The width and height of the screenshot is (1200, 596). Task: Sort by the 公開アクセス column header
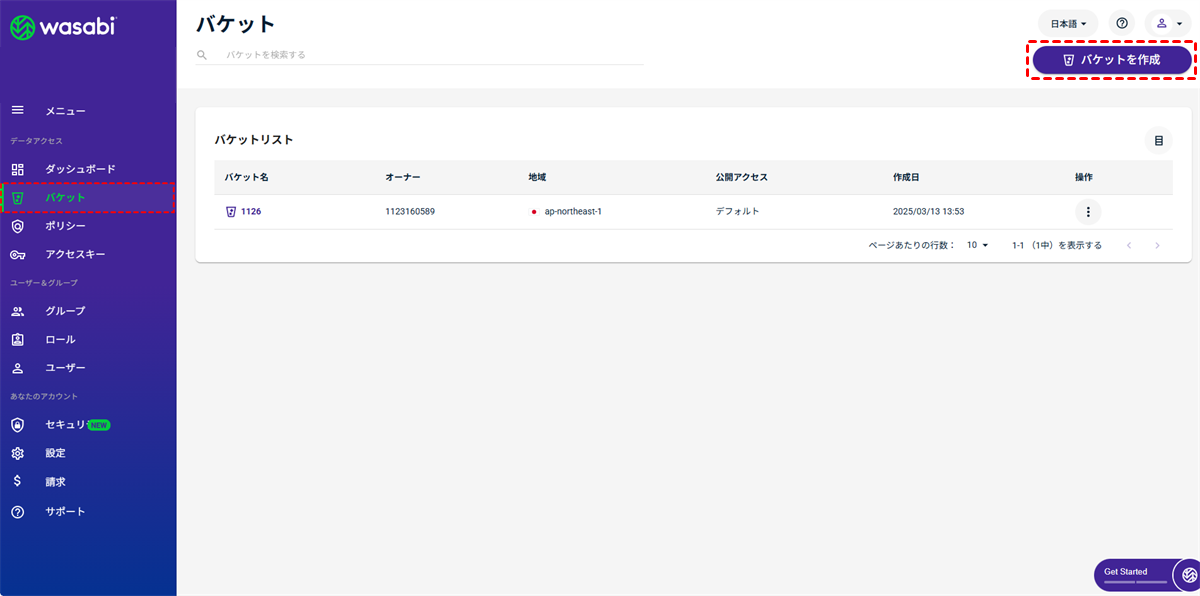(742, 177)
